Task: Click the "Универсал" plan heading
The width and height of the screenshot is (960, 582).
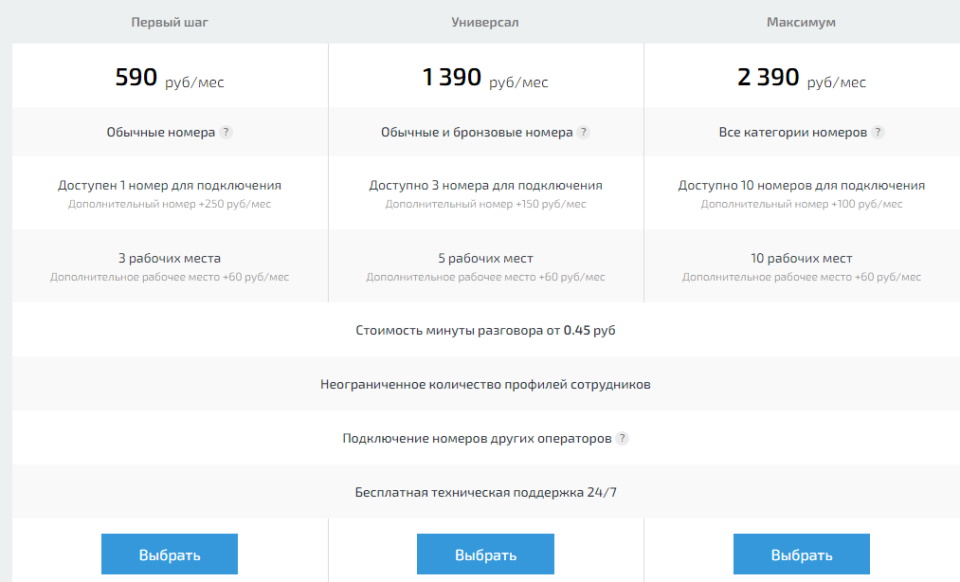Action: [x=485, y=22]
